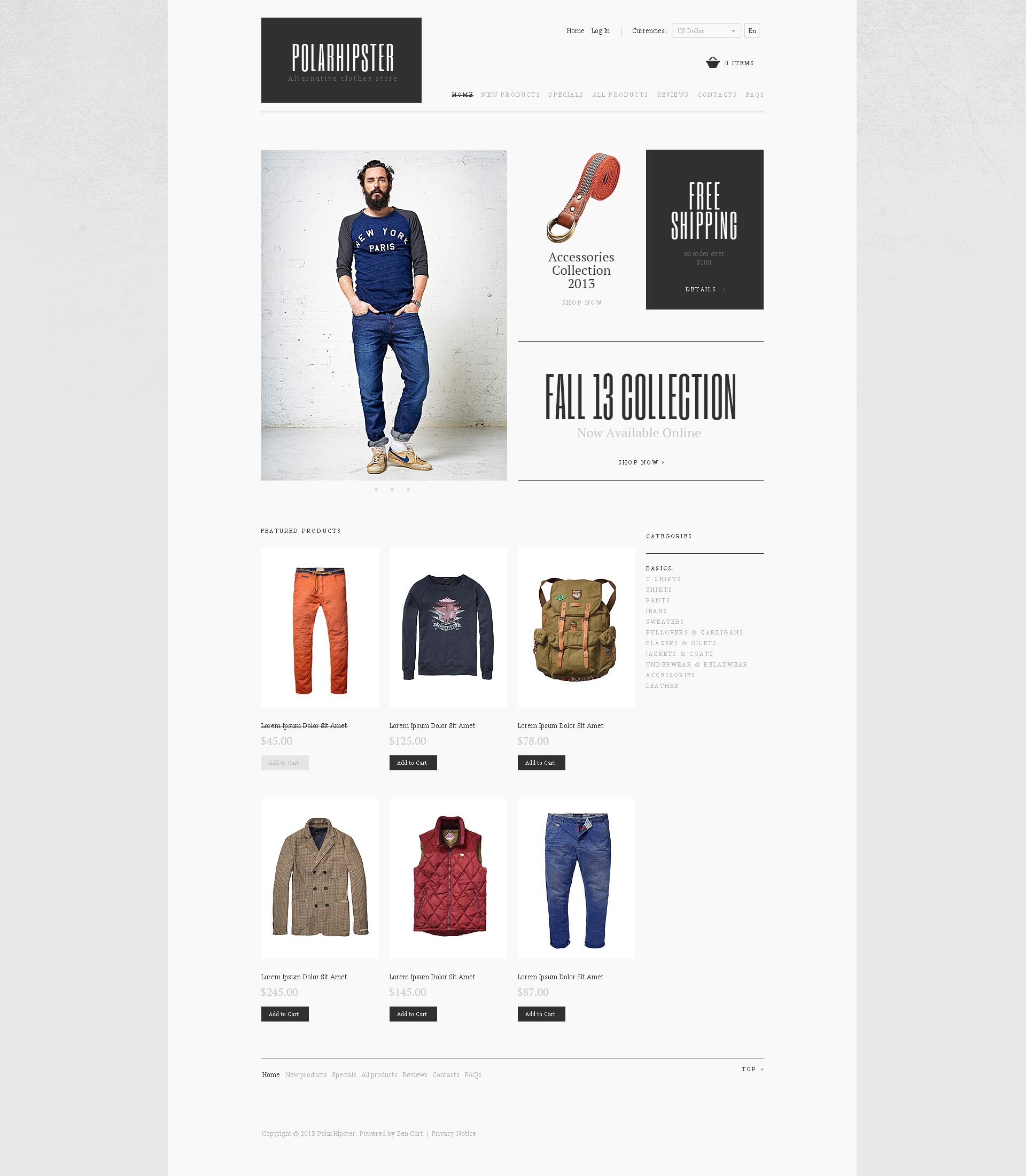The width and height of the screenshot is (1026, 1176).
Task: Click the Add to Cart for $125 sweater
Action: pos(412,763)
